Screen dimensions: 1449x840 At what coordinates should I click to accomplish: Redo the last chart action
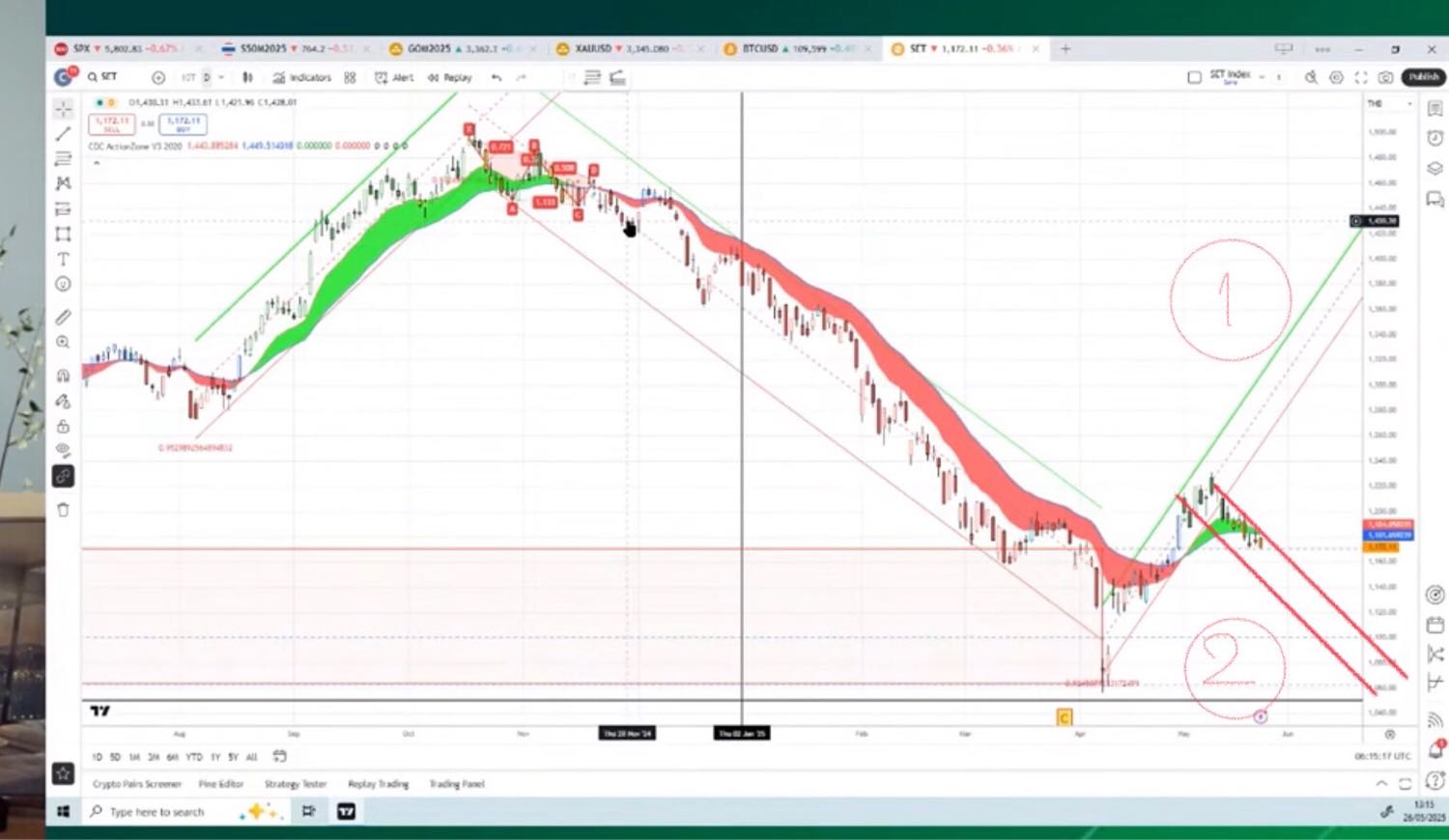click(522, 77)
